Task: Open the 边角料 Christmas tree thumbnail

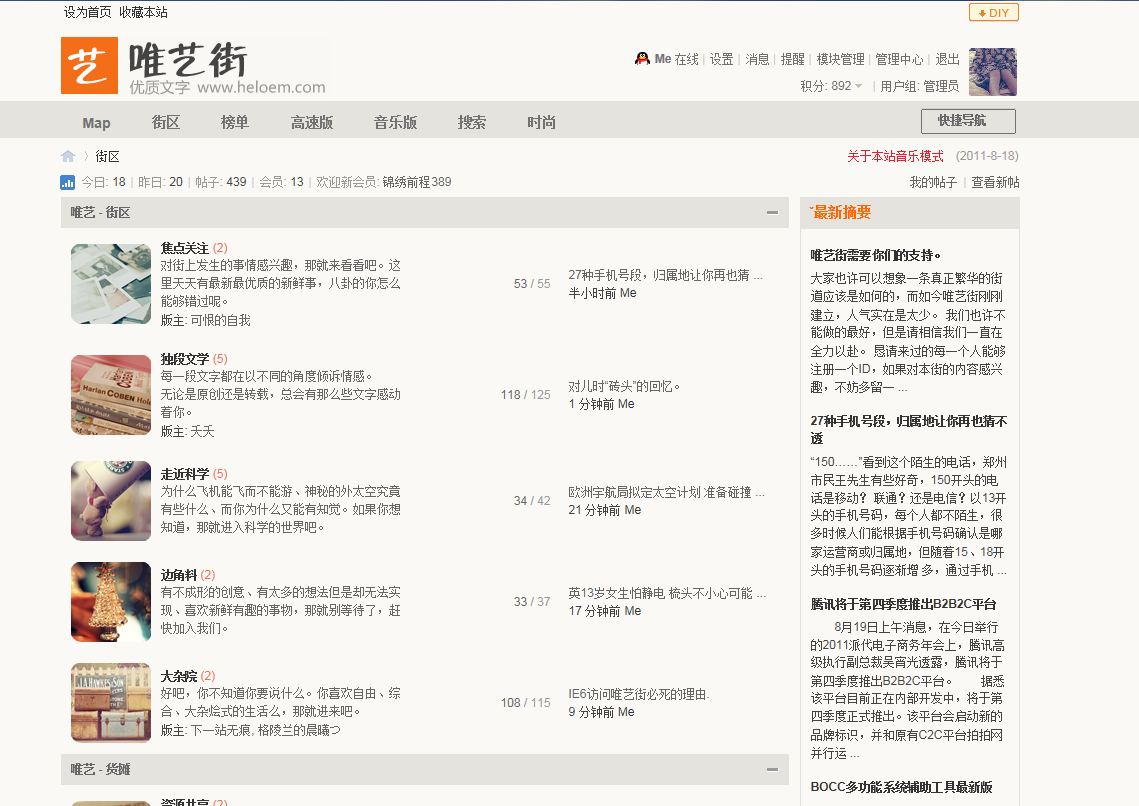Action: [111, 602]
